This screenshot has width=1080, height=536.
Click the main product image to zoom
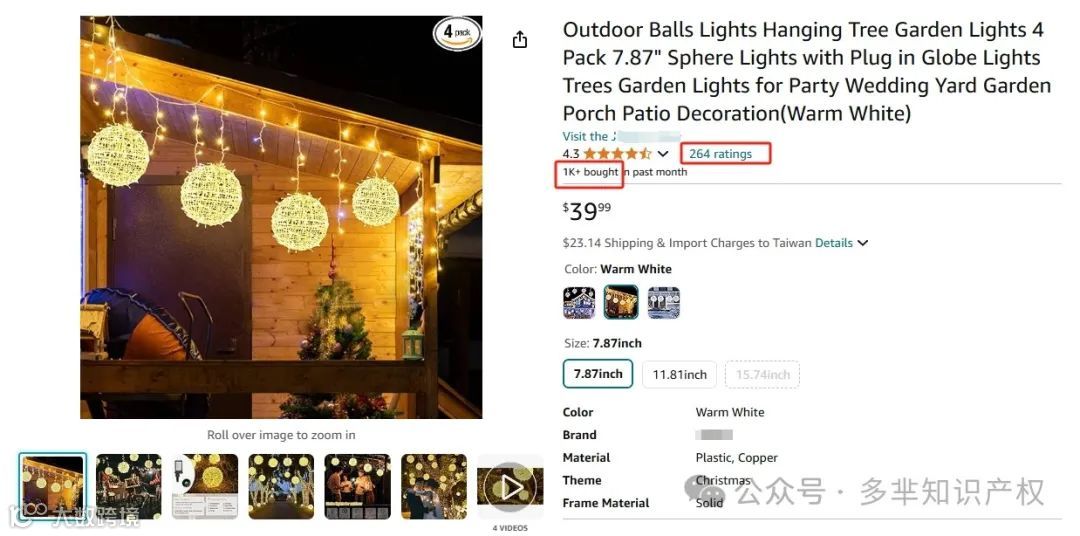(x=281, y=217)
